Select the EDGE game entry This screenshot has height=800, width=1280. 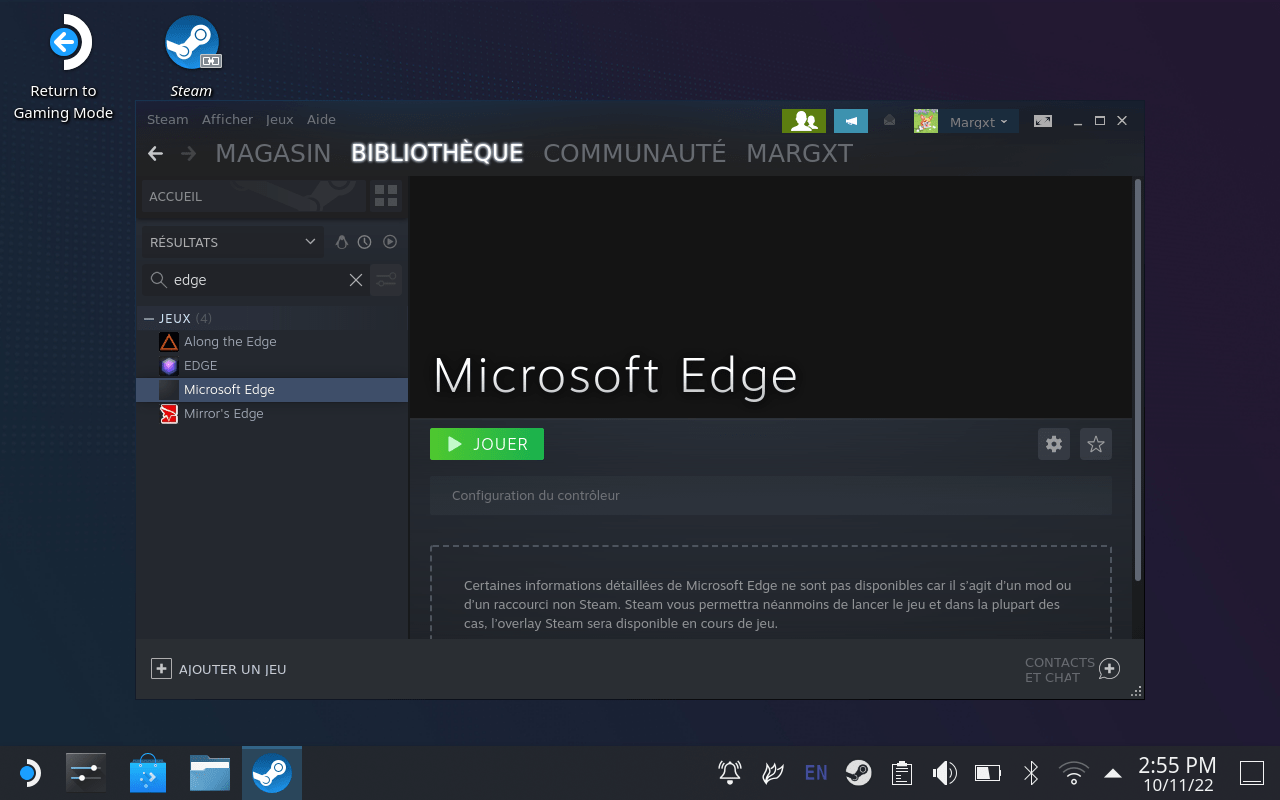point(272,365)
